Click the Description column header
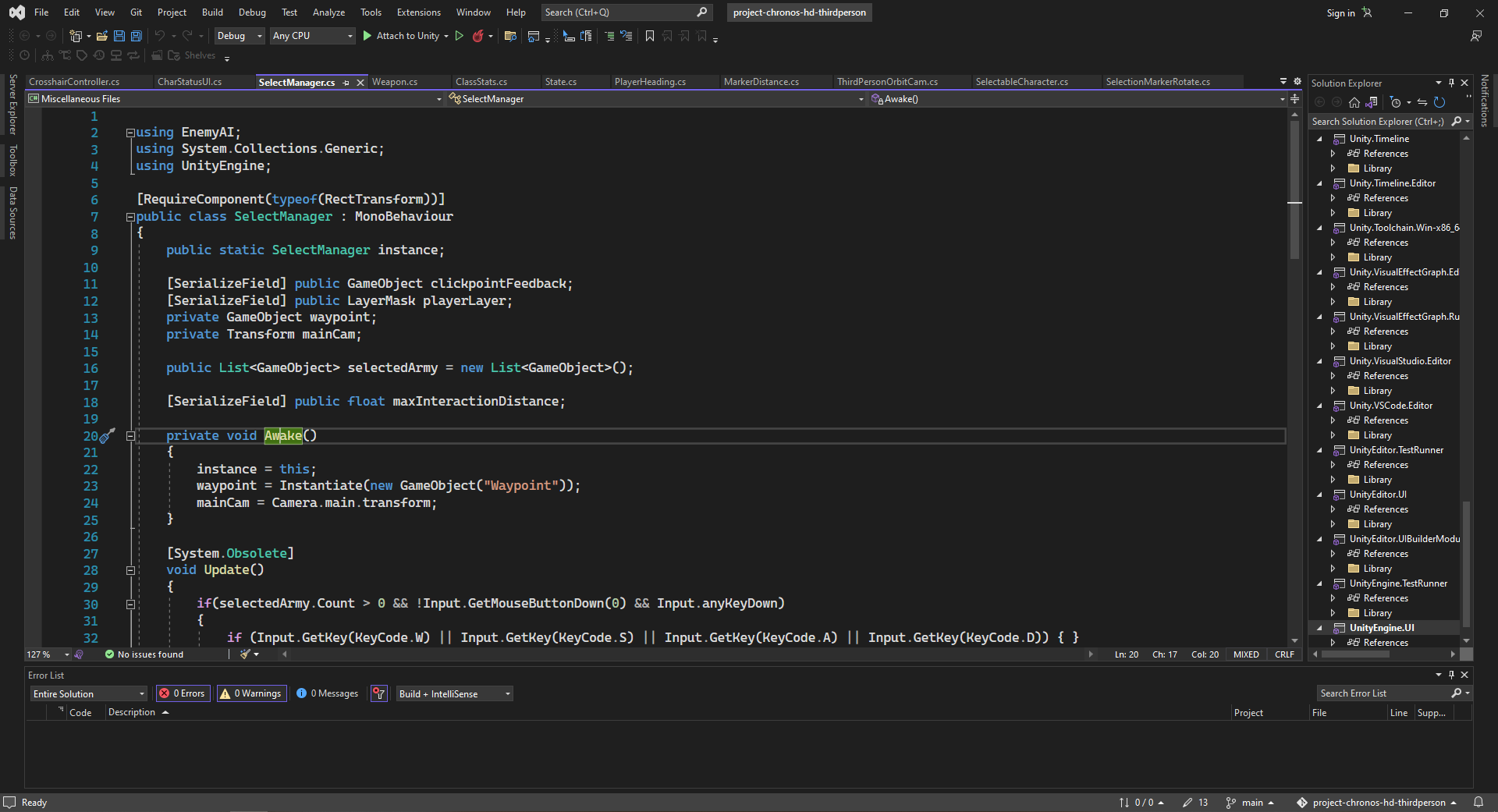 tap(132, 712)
